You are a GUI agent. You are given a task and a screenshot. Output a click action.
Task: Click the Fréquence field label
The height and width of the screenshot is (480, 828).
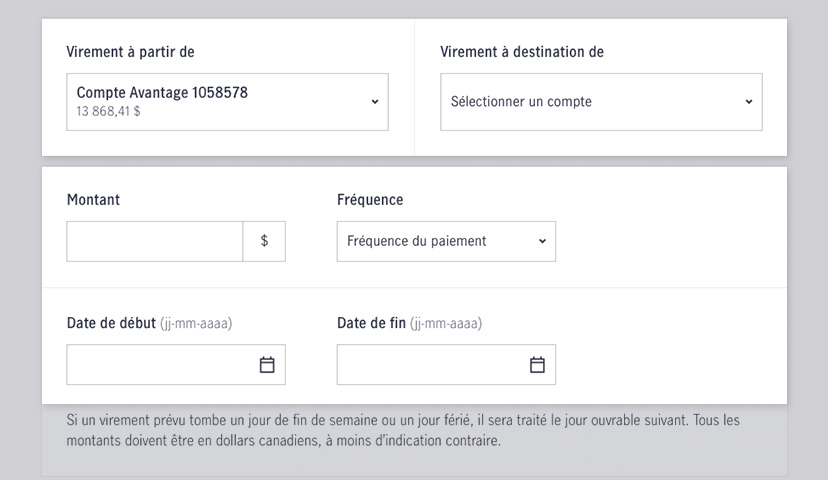tap(370, 200)
